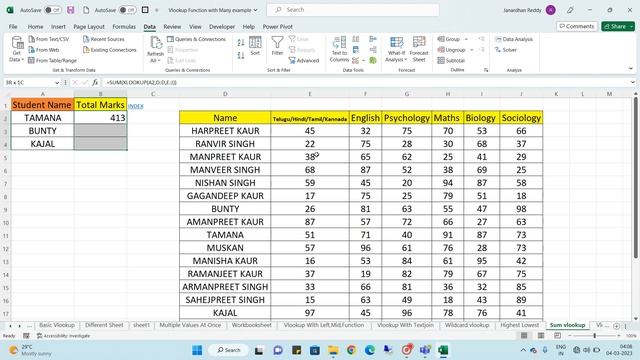Open Outline dialog launcher
This screenshot has width=640, height=360.
[486, 70]
